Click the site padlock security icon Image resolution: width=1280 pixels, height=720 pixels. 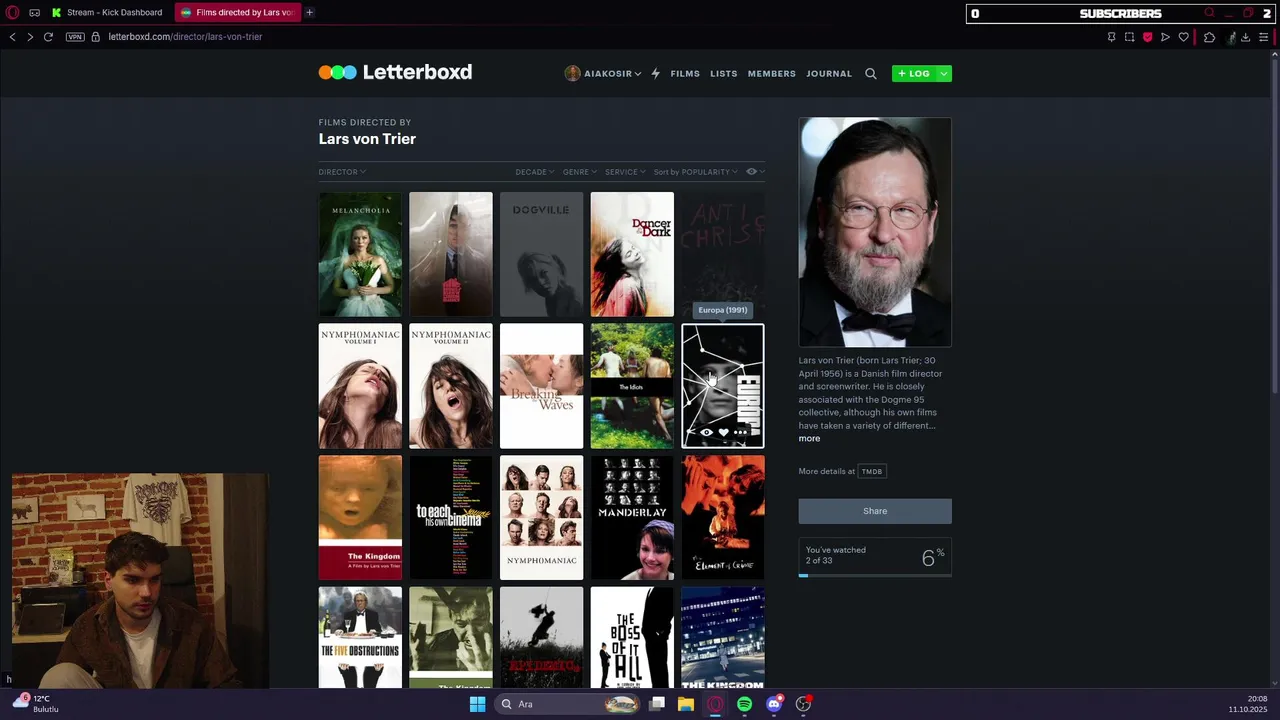pyautogui.click(x=96, y=37)
